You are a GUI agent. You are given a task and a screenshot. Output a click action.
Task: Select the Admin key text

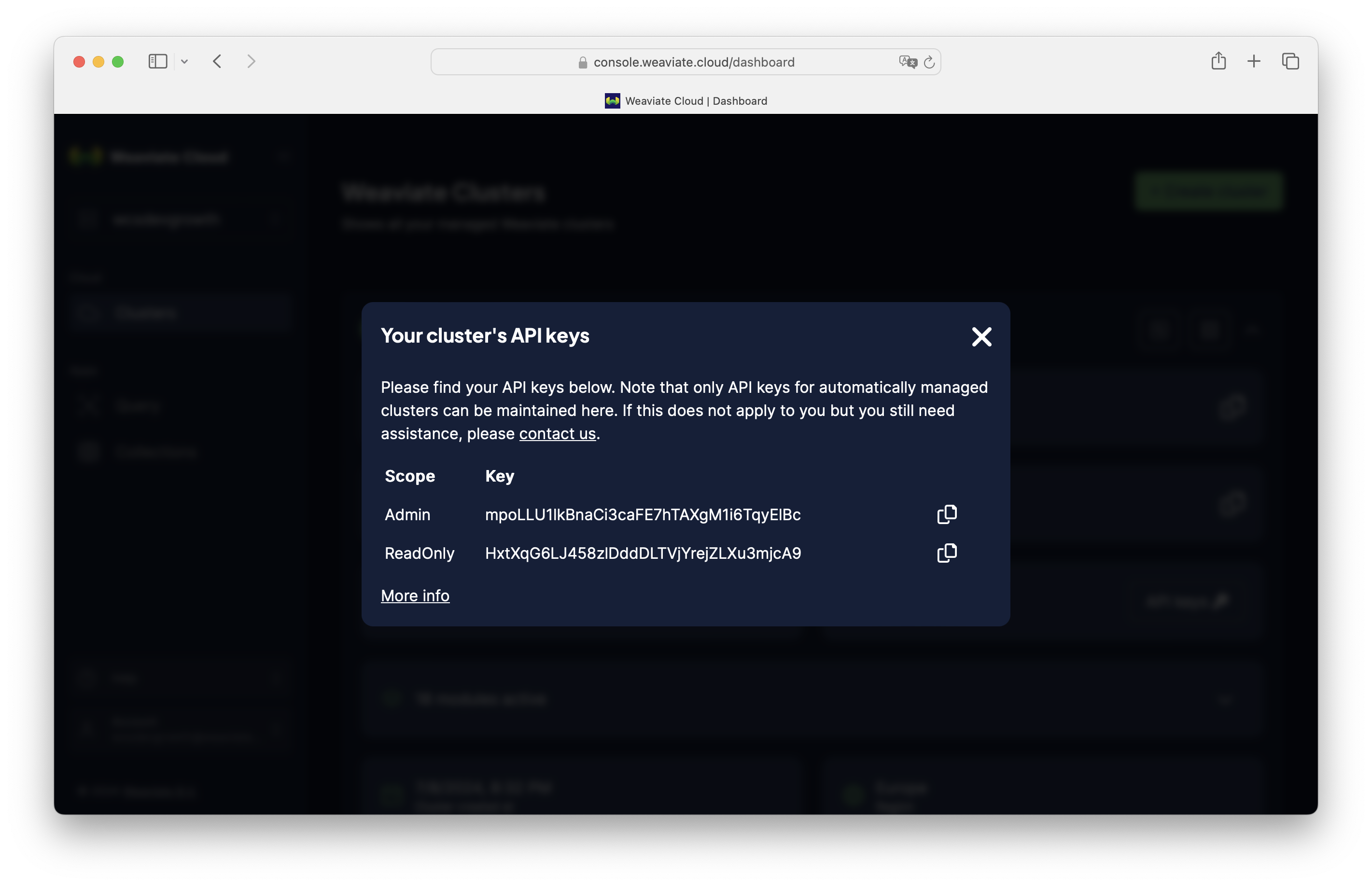[643, 514]
